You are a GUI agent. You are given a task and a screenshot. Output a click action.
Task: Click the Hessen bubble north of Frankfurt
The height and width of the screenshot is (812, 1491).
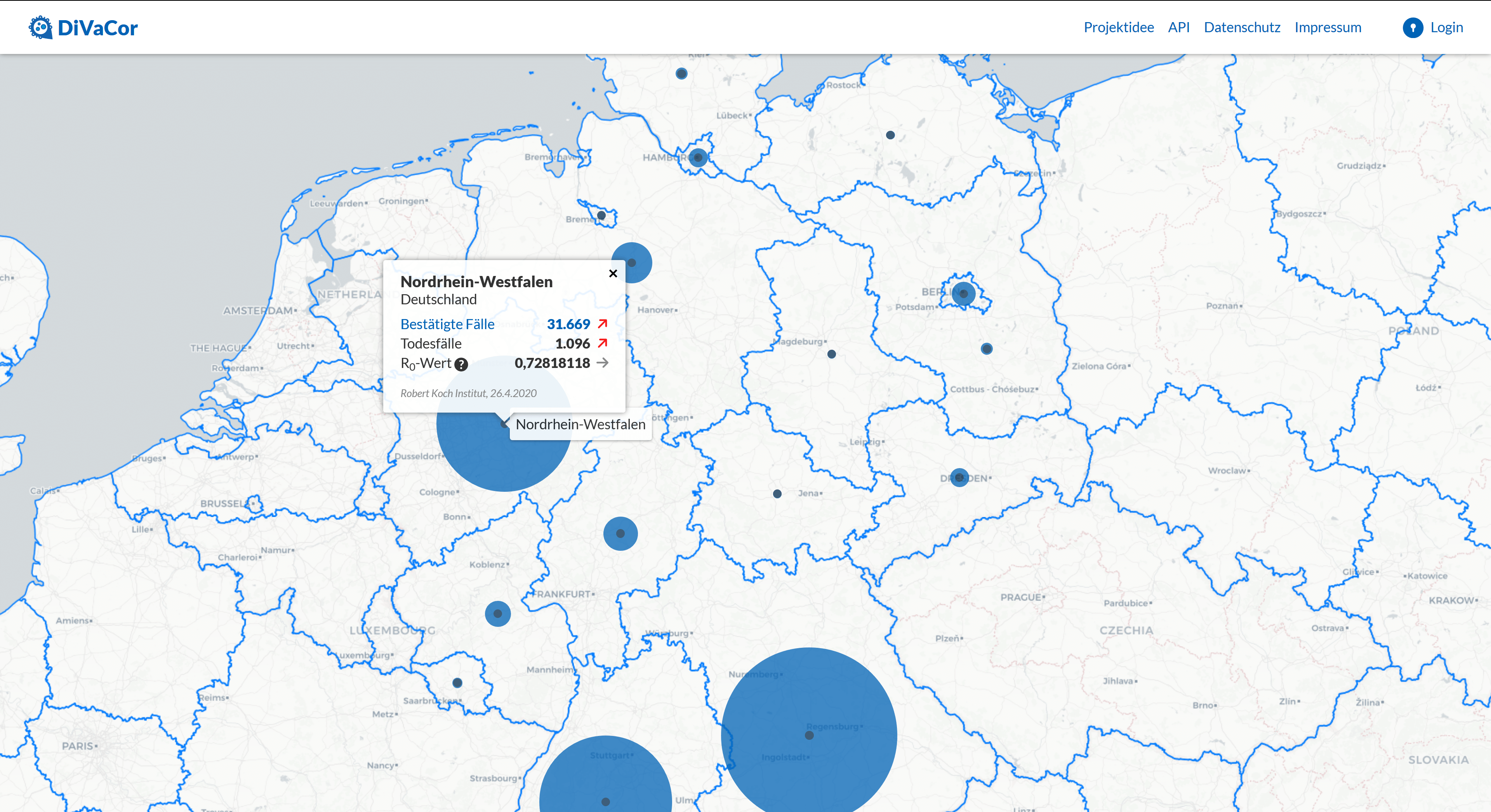[x=620, y=533]
